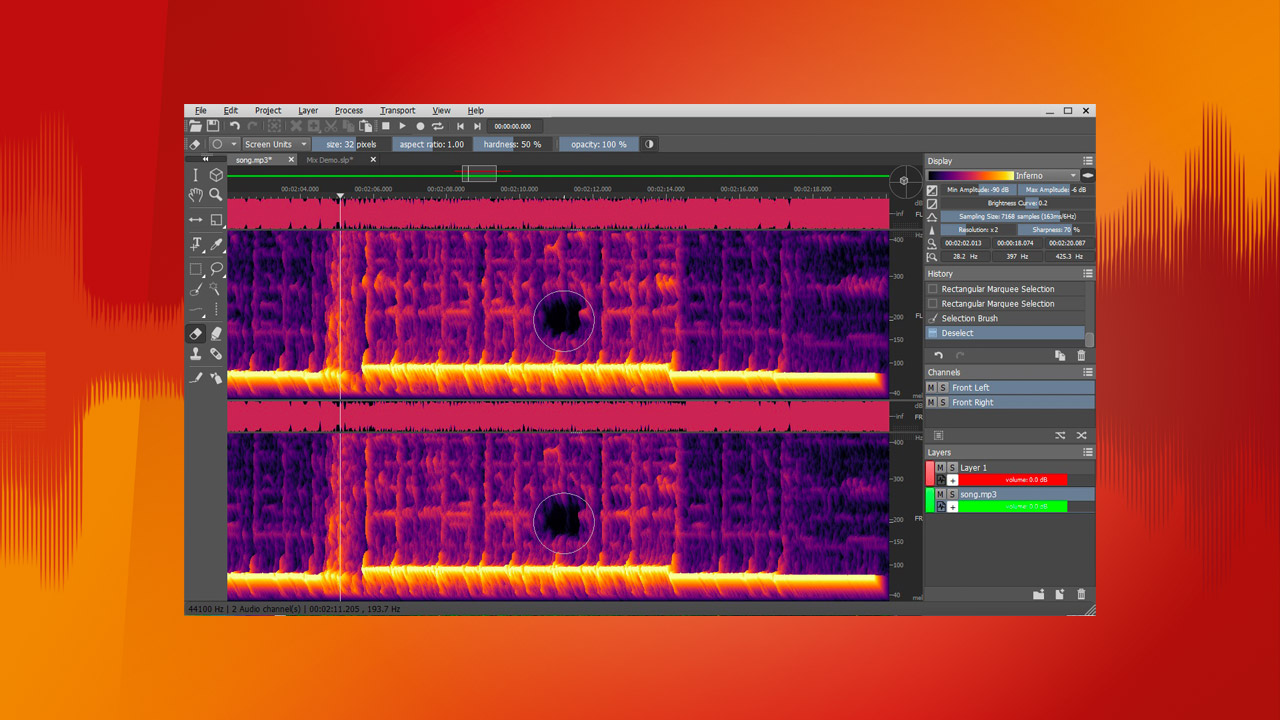Click the new layer group folder icon
The width and height of the screenshot is (1280, 720).
[x=1038, y=594]
